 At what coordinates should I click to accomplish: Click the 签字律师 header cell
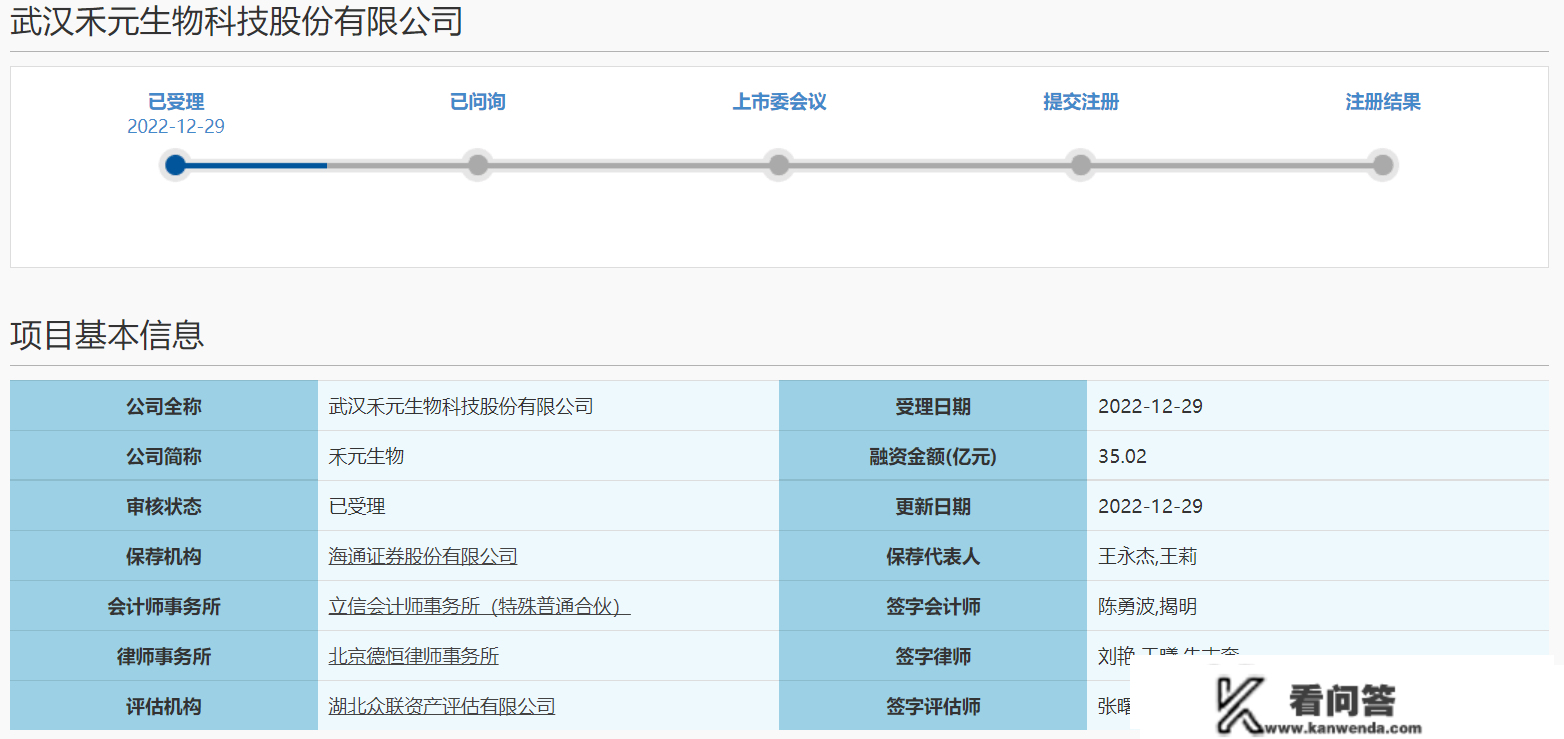pyautogui.click(x=933, y=656)
